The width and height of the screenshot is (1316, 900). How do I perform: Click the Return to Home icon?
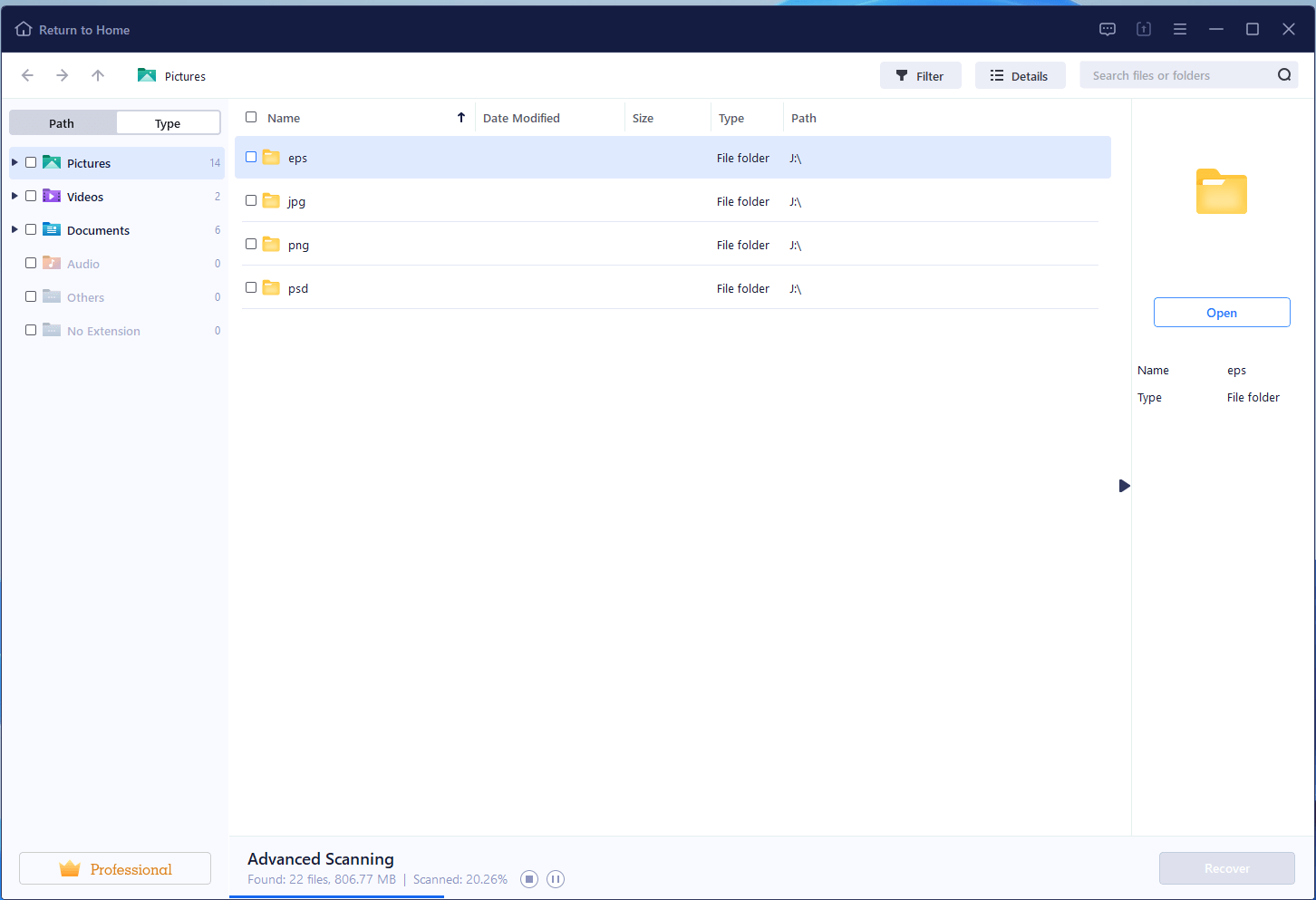[x=24, y=29]
